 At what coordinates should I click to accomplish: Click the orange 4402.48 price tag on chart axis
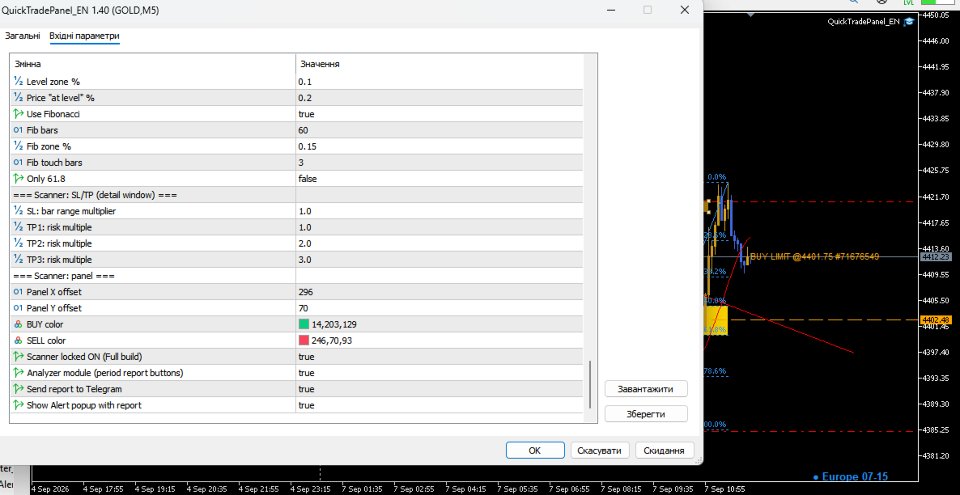click(935, 320)
